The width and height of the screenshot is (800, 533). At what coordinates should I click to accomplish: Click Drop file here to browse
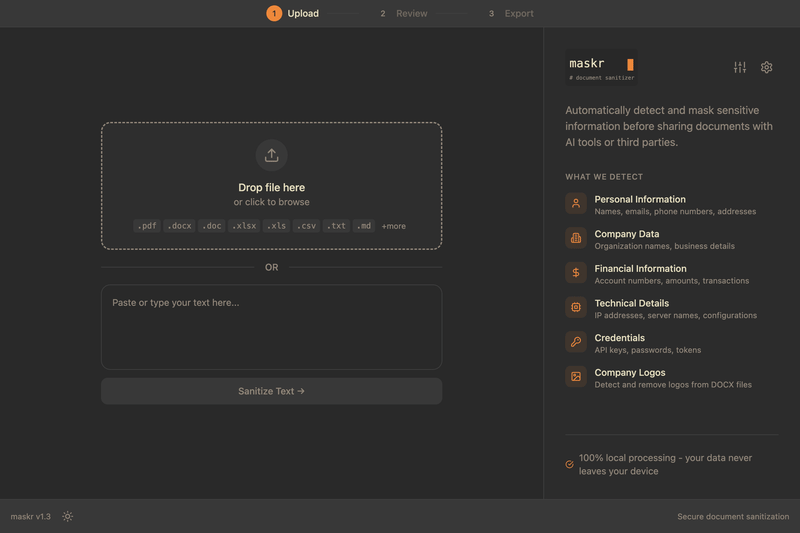pos(271,187)
